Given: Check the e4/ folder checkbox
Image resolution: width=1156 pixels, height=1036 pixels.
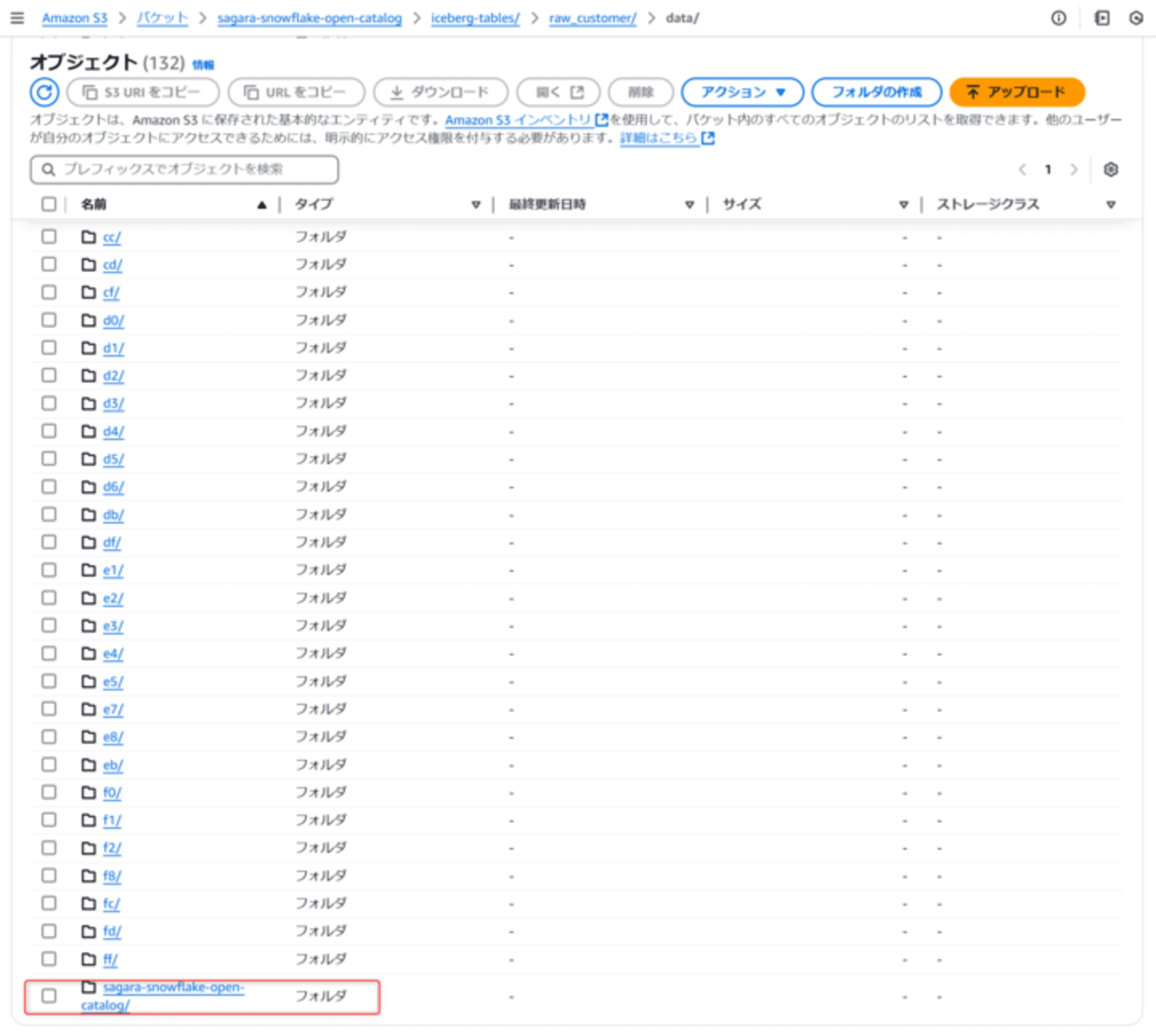Looking at the screenshot, I should tap(49, 653).
